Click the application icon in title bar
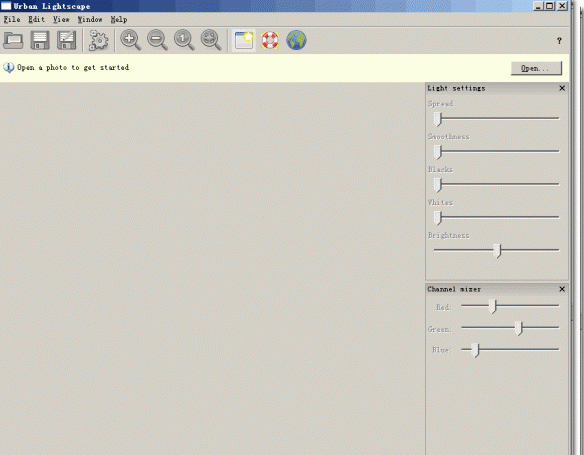 coord(6,6)
